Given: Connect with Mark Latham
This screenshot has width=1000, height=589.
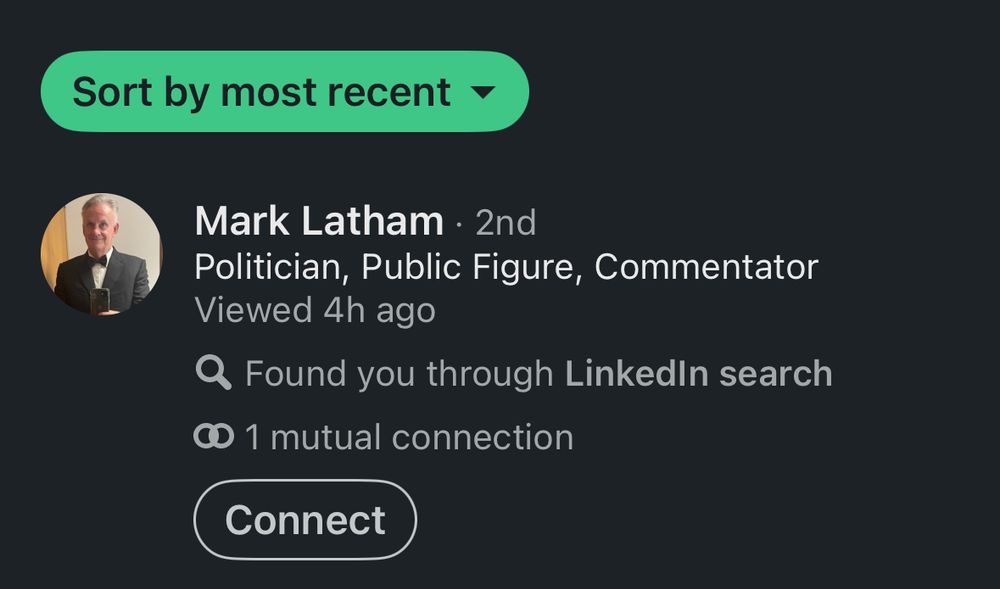Looking at the screenshot, I should point(305,520).
